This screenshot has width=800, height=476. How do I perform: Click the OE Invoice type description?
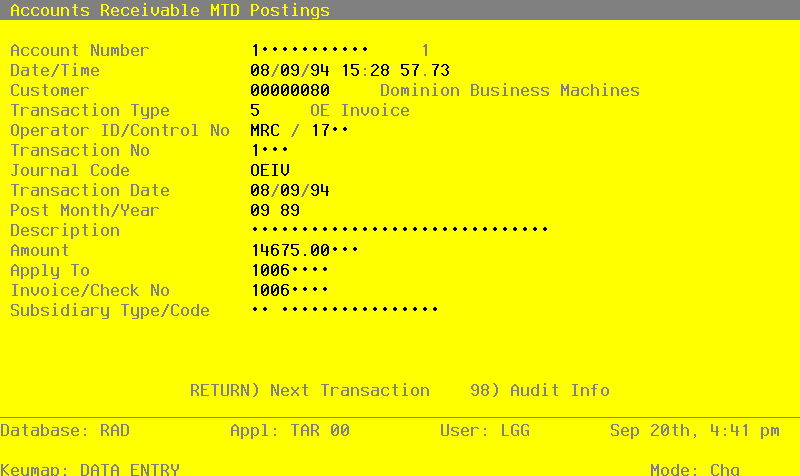click(x=360, y=110)
